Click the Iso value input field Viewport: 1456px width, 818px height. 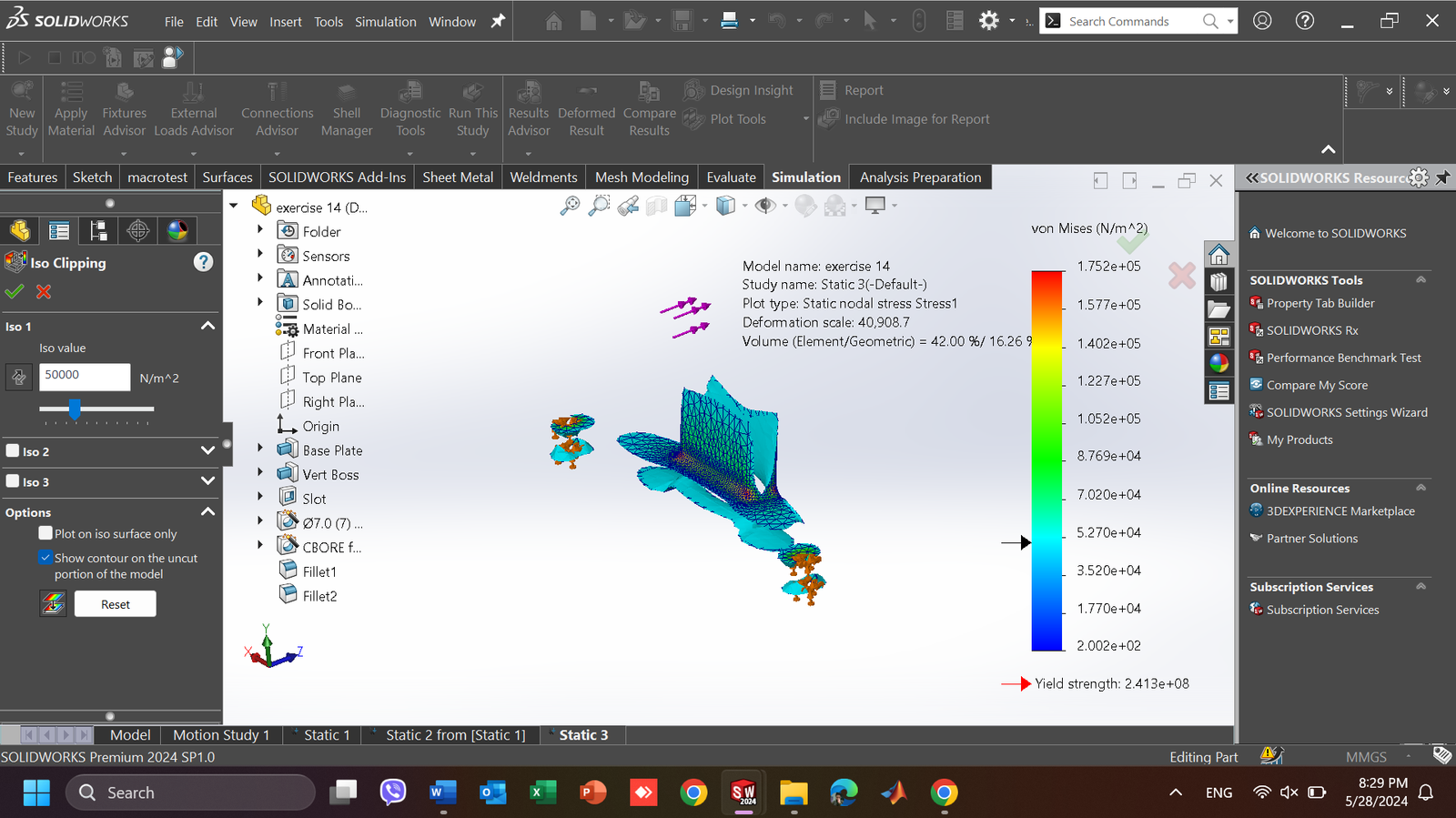(x=84, y=377)
